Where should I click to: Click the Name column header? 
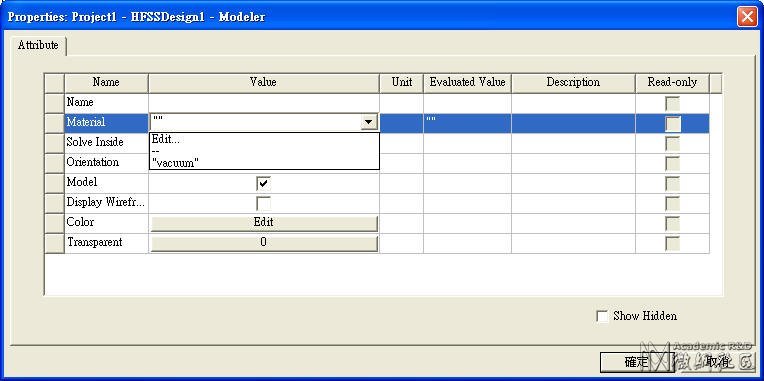[106, 83]
